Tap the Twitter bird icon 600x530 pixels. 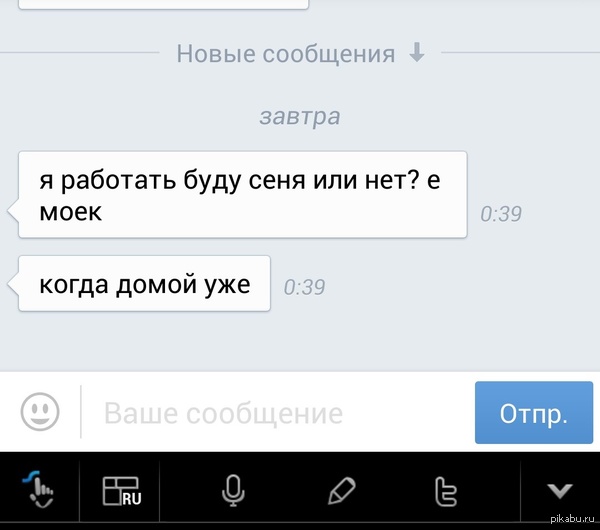tap(446, 491)
